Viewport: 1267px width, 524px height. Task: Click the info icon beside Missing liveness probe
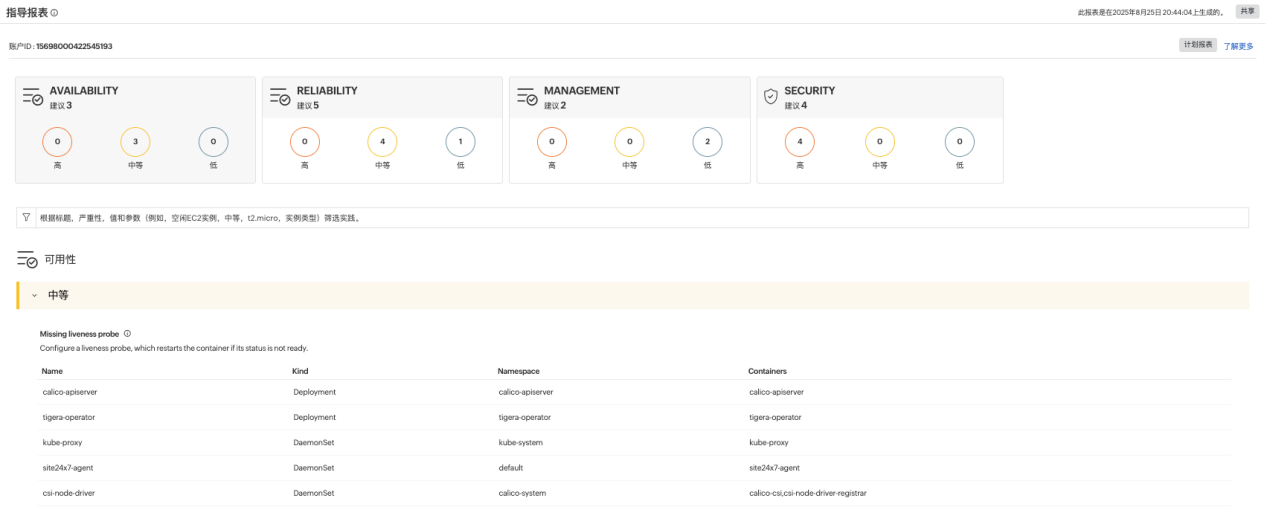pyautogui.click(x=127, y=334)
